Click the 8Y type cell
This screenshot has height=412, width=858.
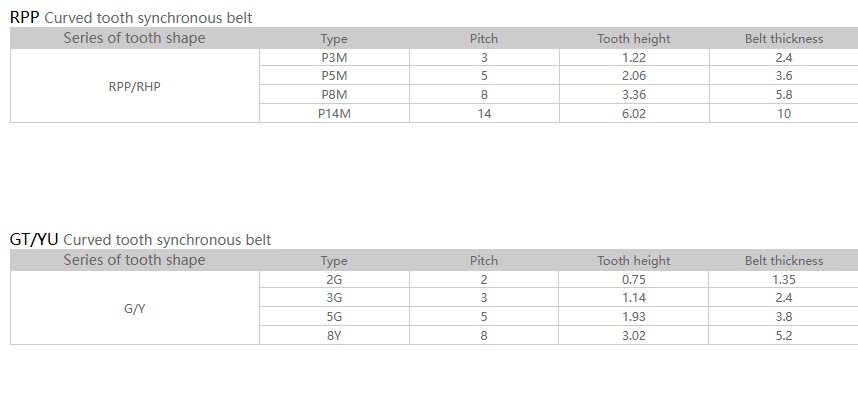pyautogui.click(x=334, y=336)
